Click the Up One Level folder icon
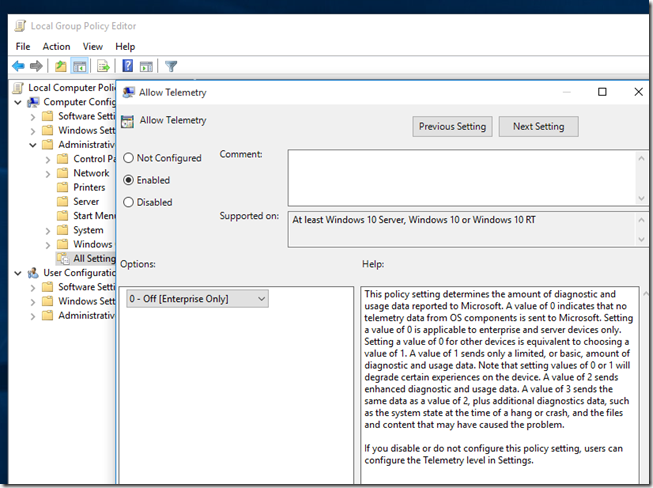The height and width of the screenshot is (488, 653). (61, 66)
